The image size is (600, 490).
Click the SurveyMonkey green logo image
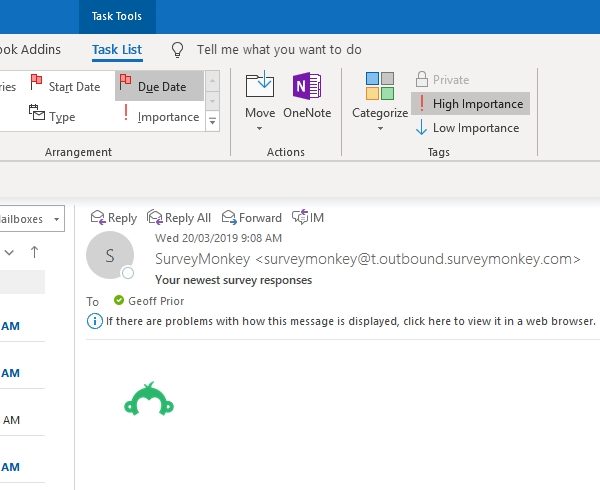[x=149, y=399]
